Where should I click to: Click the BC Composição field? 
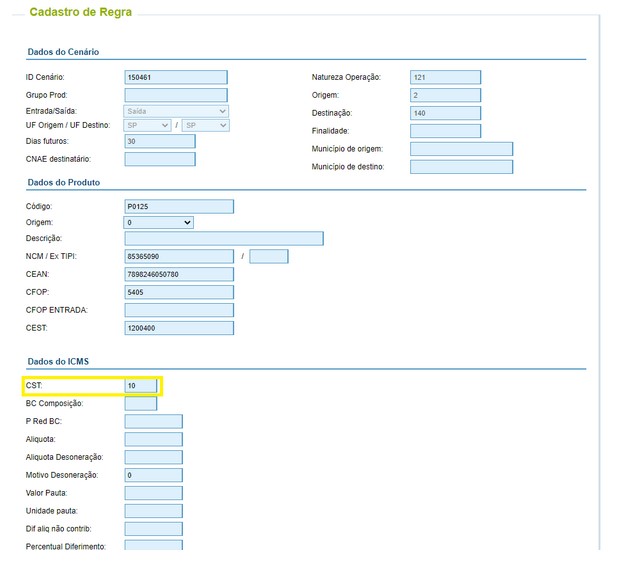140,404
